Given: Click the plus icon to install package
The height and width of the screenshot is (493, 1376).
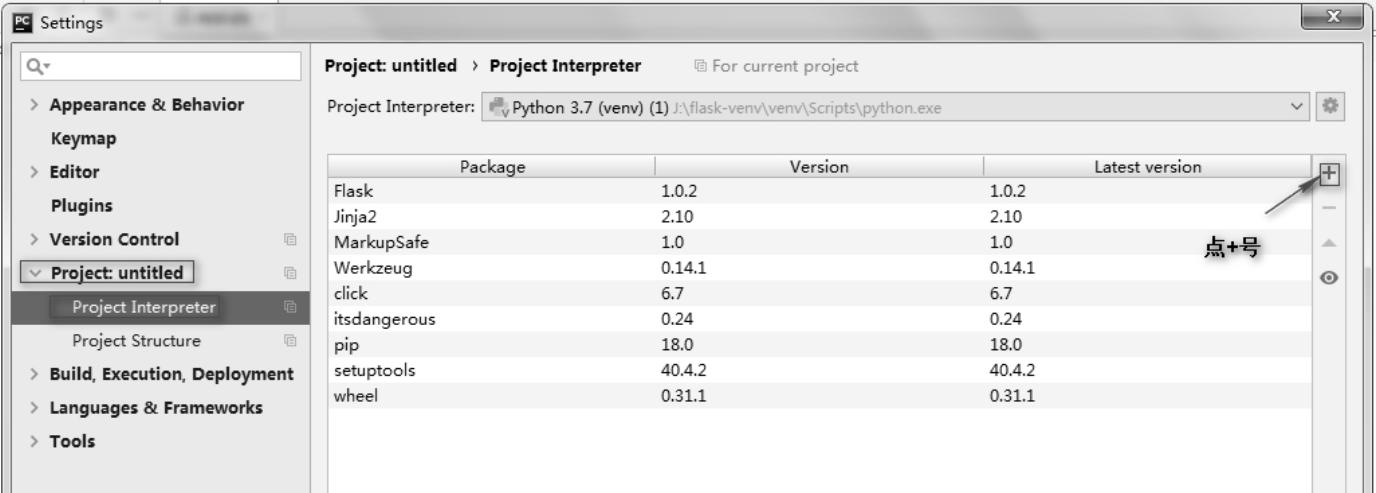Looking at the screenshot, I should (x=1329, y=174).
